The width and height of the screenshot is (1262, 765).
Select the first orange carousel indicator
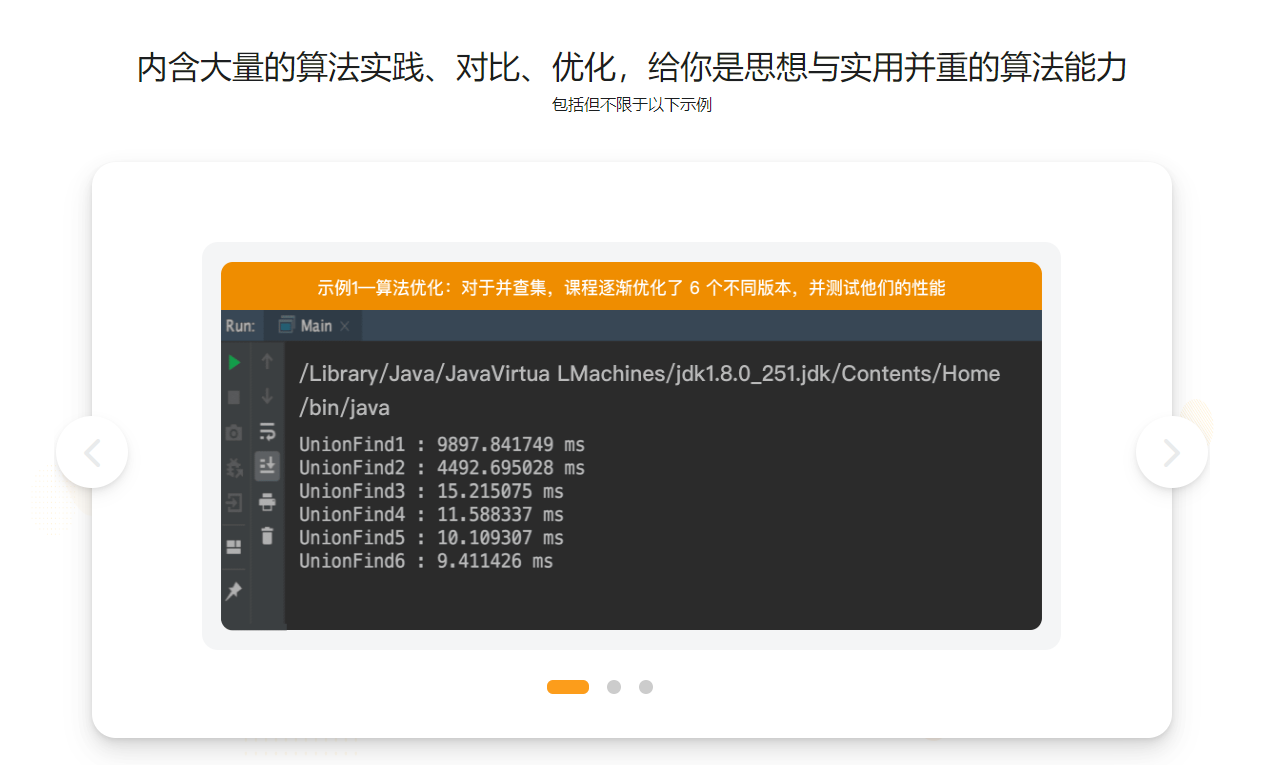click(x=567, y=687)
